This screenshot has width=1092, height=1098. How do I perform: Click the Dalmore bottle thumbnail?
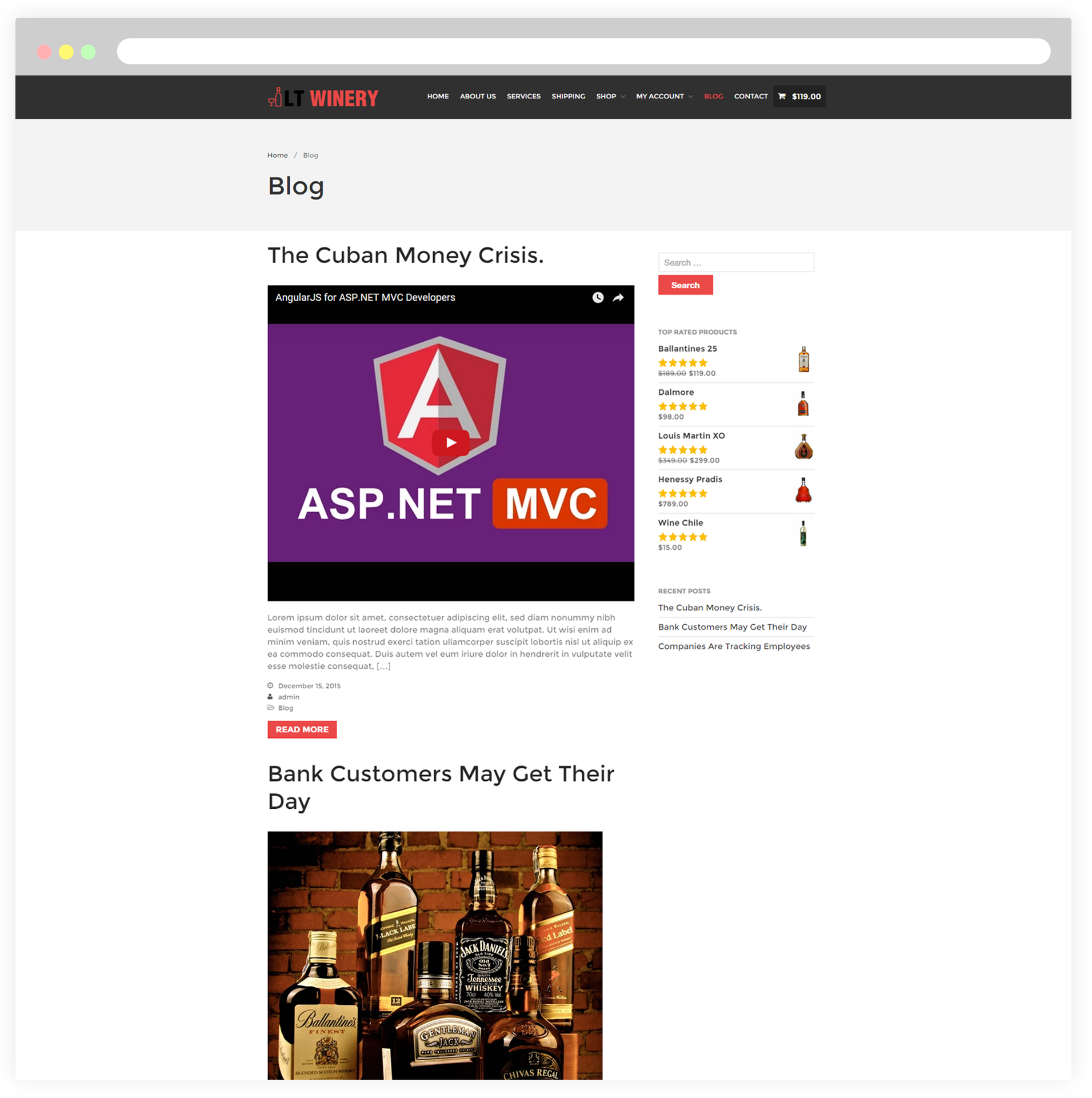(x=803, y=404)
